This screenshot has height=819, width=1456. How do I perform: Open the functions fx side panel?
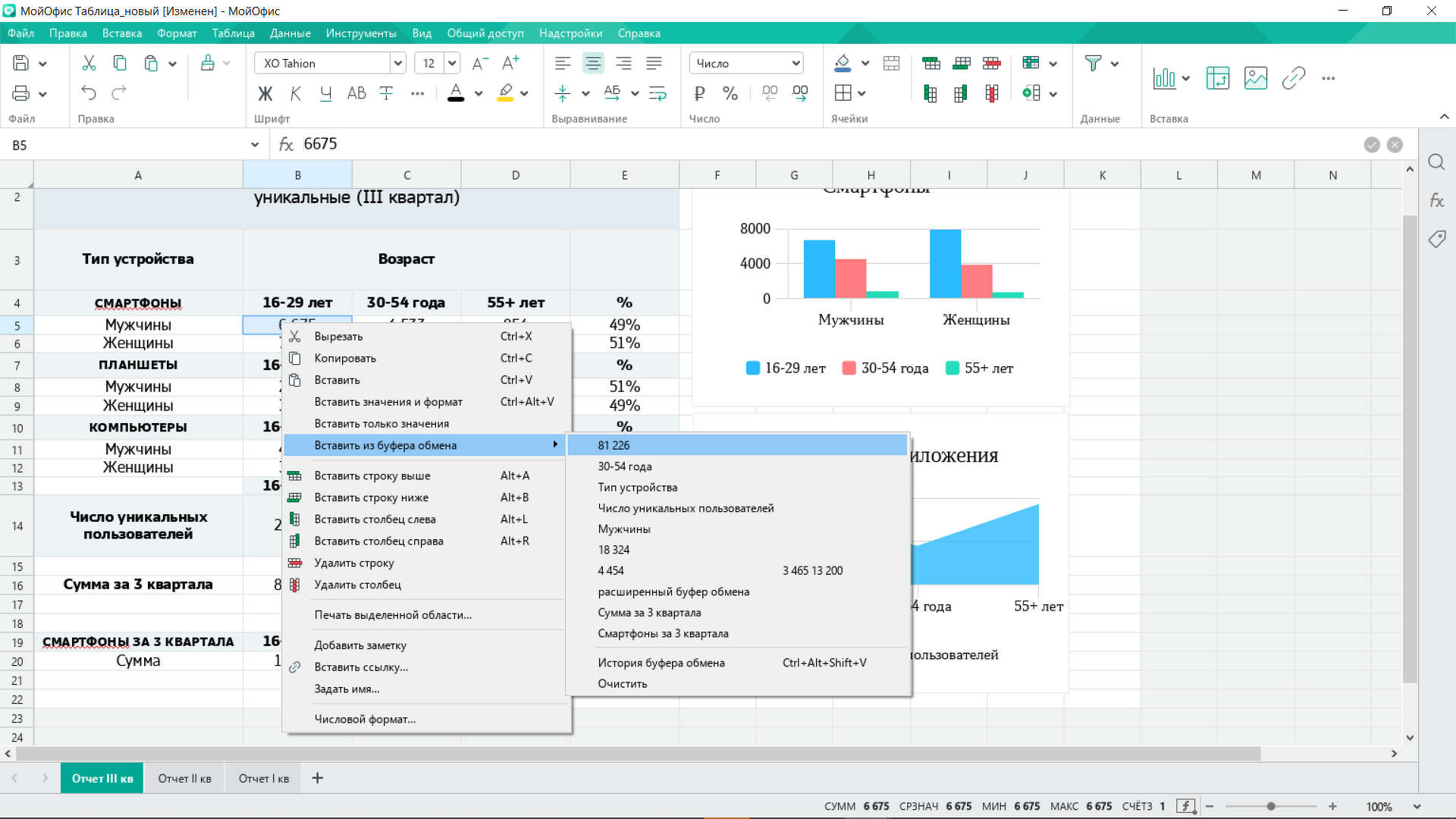coord(1436,201)
